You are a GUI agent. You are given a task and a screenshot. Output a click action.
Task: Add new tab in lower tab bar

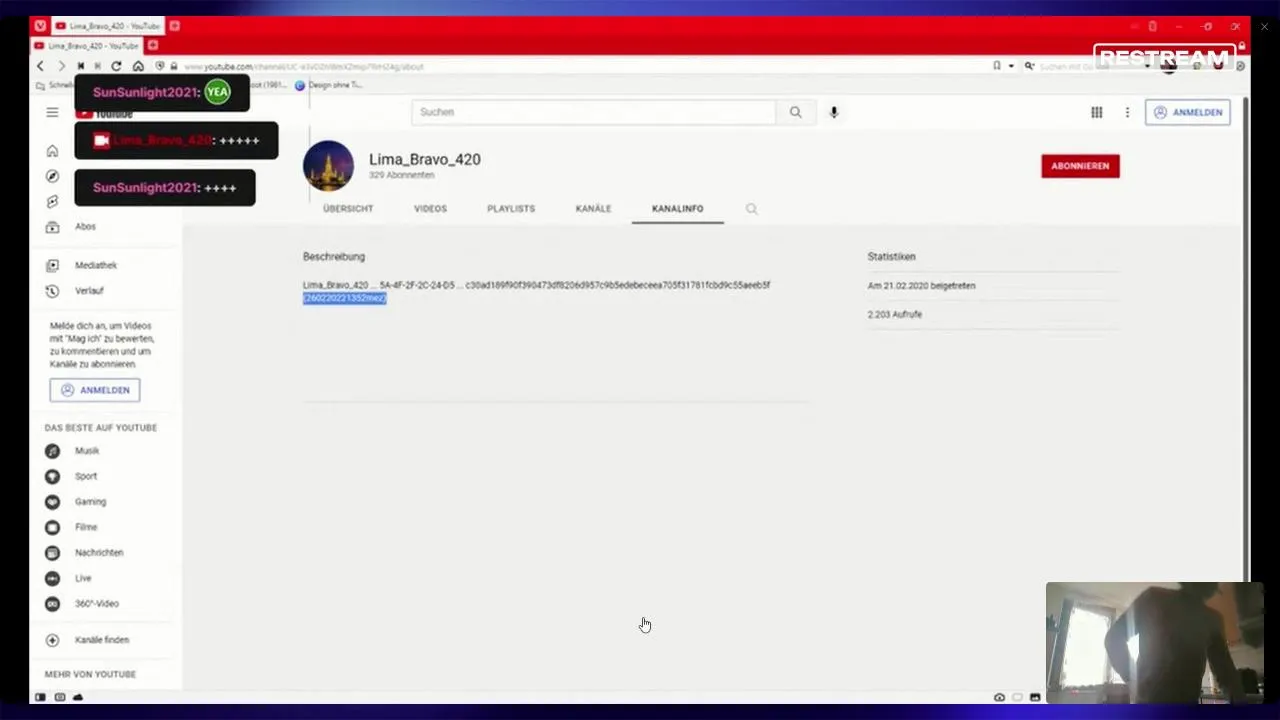click(x=153, y=46)
